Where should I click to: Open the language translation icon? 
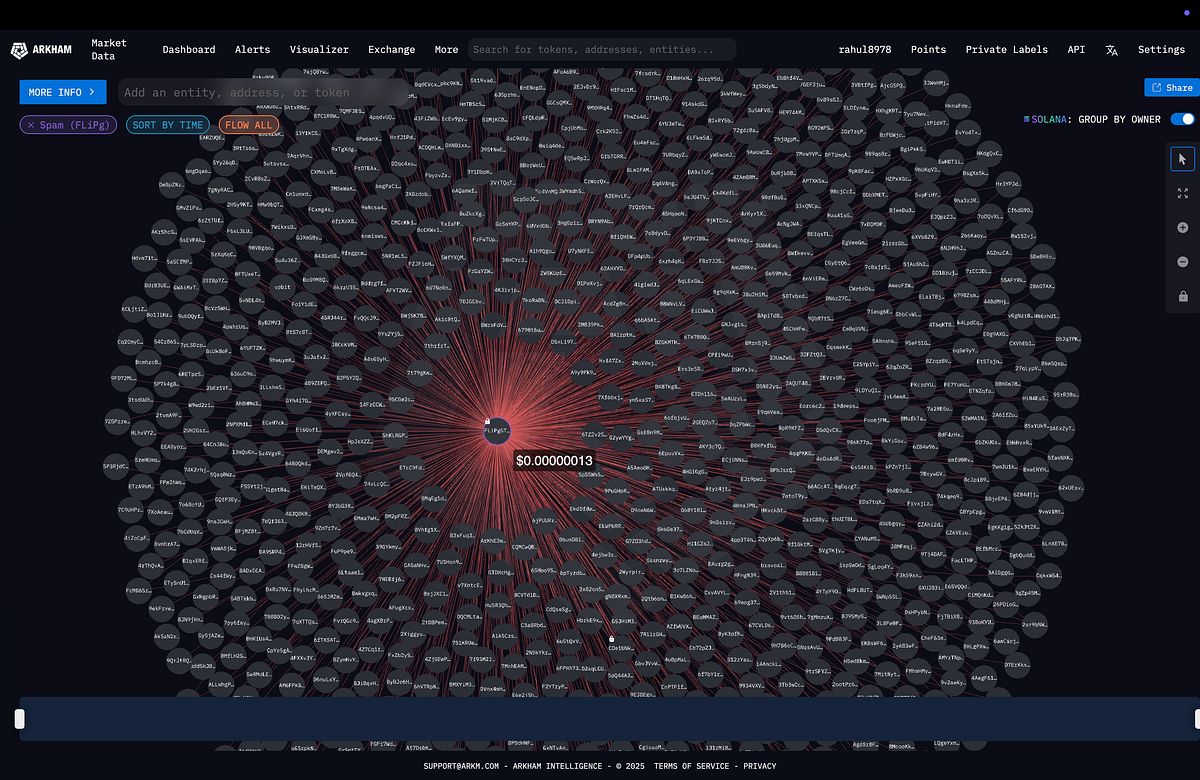point(1112,50)
